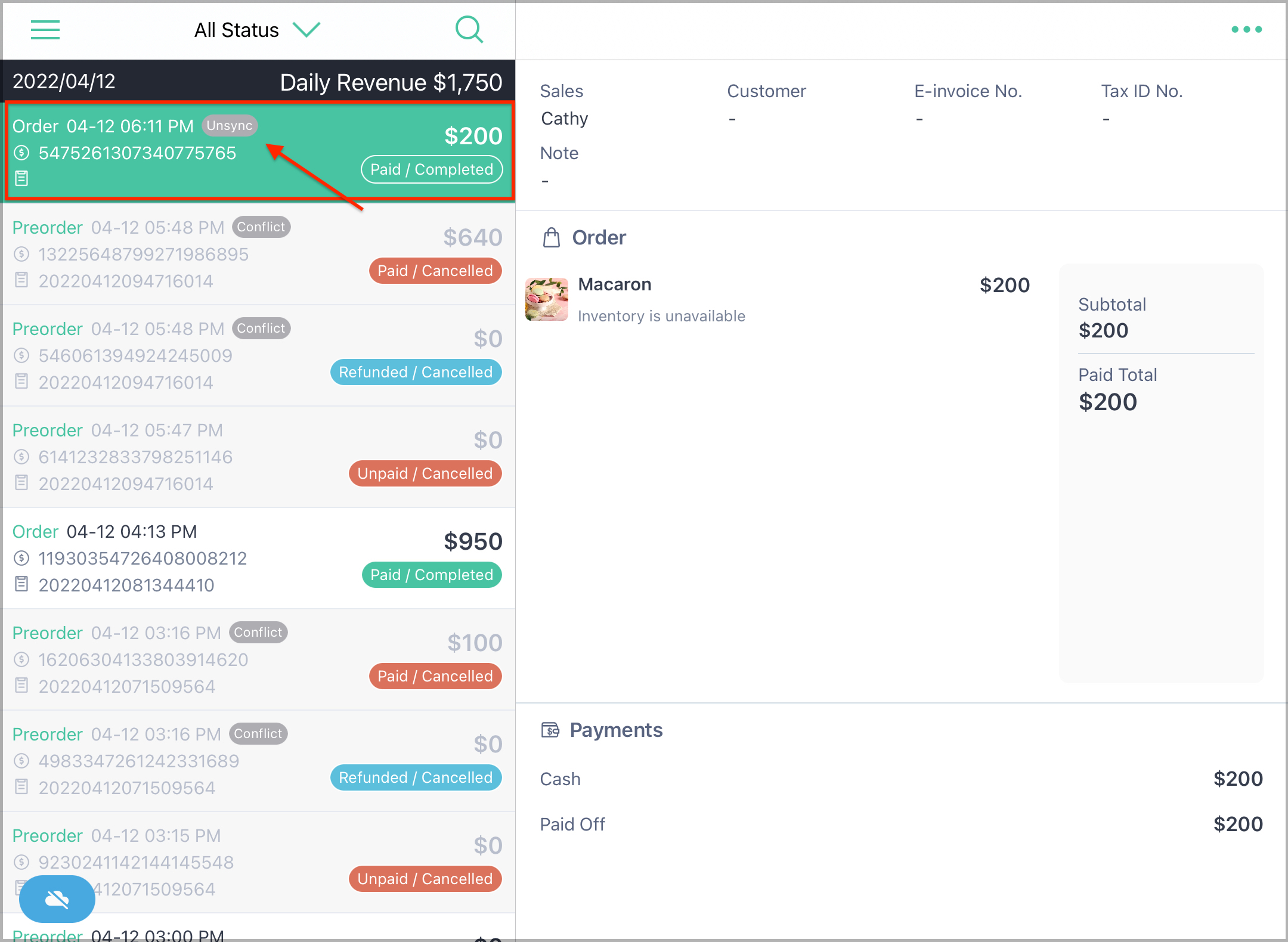This screenshot has height=942, width=1288.
Task: Click the 2022/04/12 date header
Action: pyautogui.click(x=64, y=81)
